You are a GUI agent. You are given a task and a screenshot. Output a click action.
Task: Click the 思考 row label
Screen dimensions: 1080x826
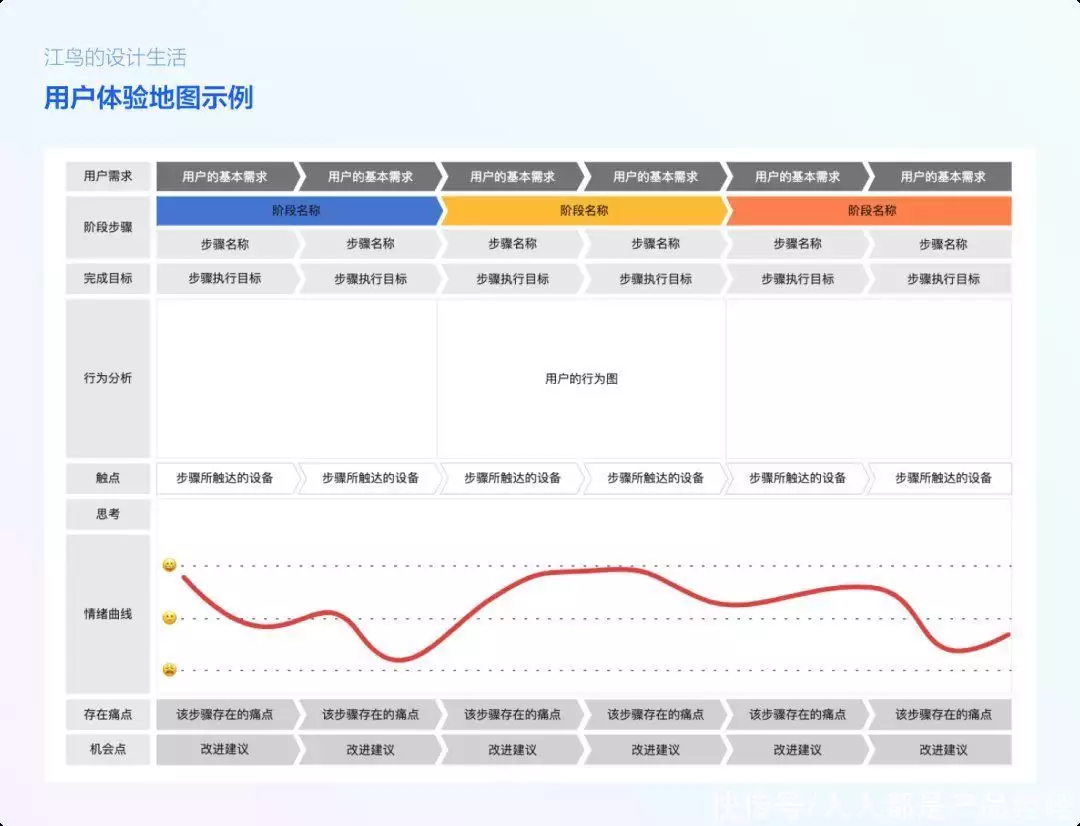tap(108, 514)
